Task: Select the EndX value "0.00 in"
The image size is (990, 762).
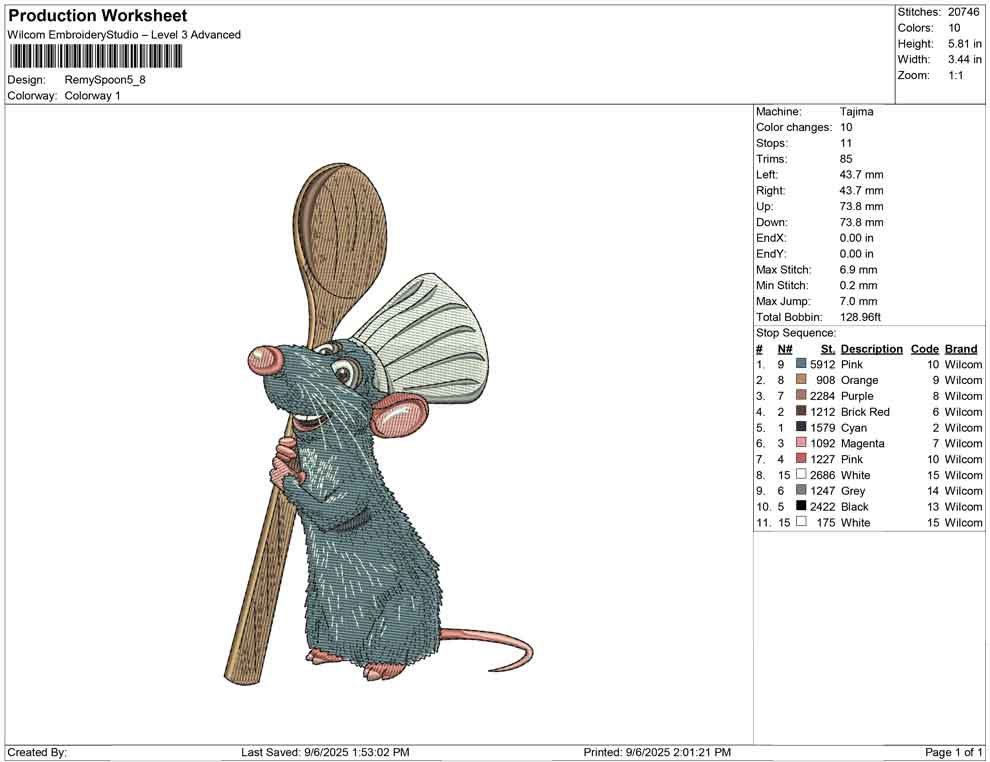Action: [x=857, y=238]
